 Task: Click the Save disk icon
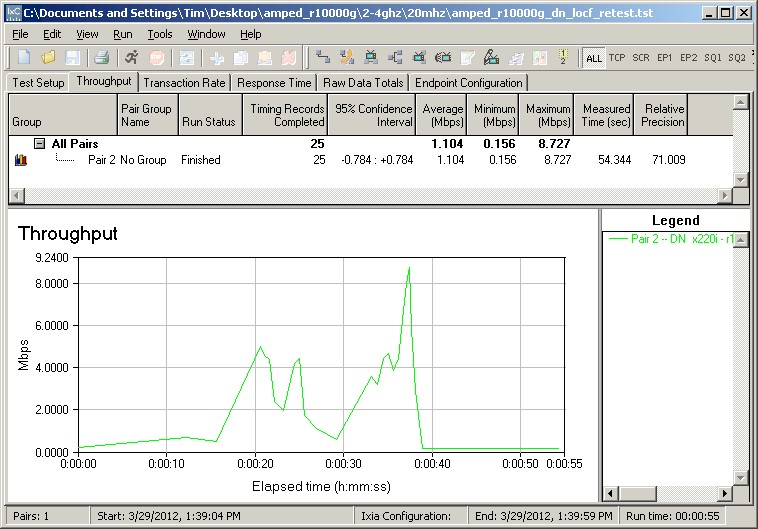point(72,58)
